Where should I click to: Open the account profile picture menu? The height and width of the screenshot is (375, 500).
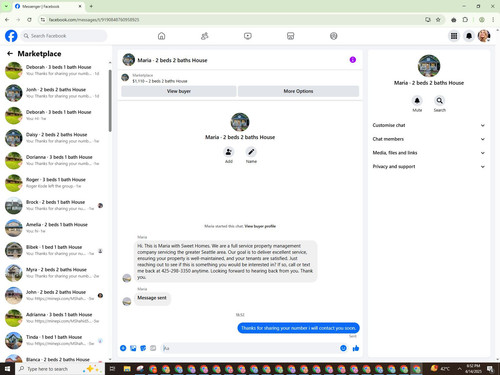(484, 36)
